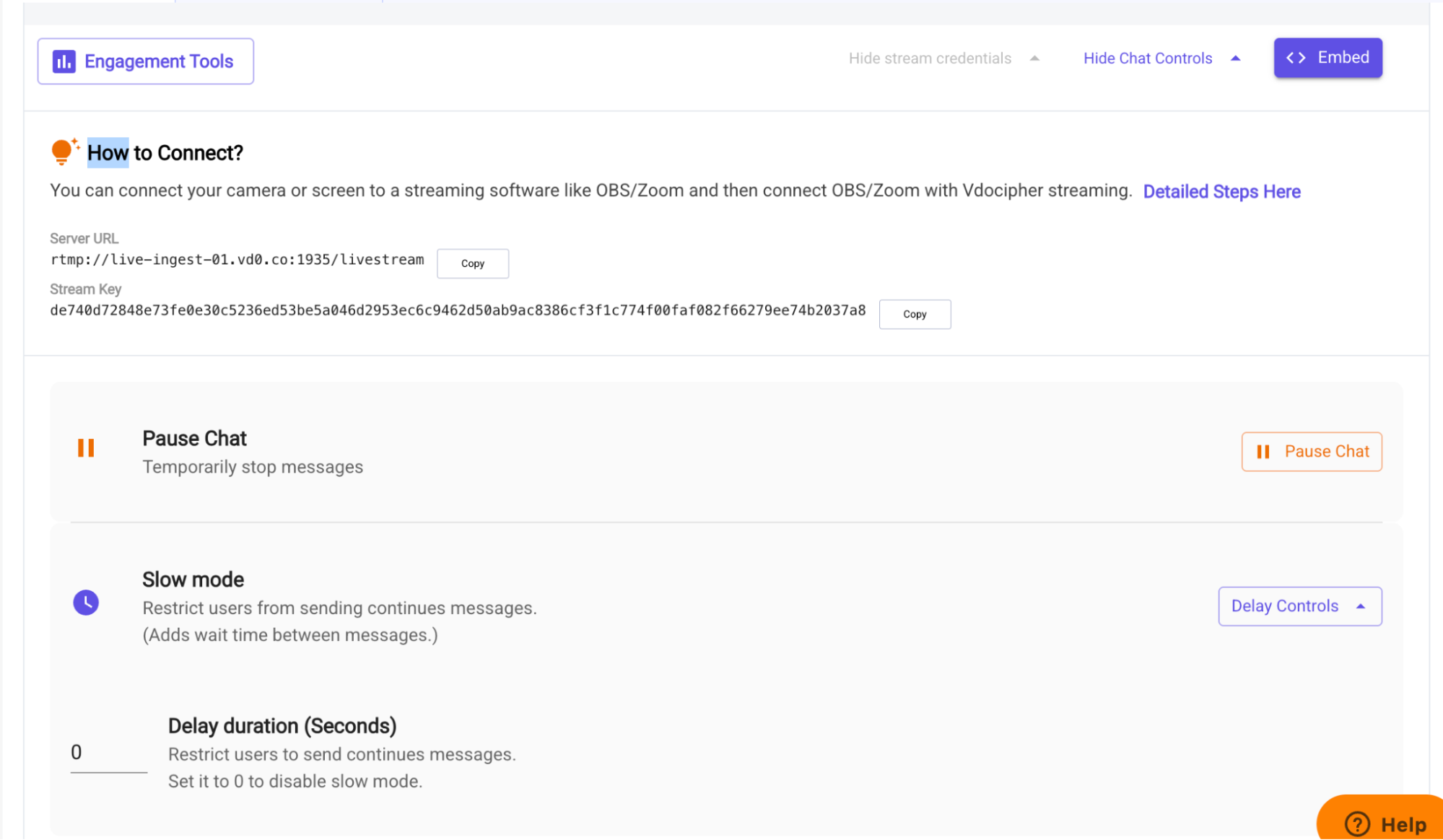1443x840 pixels.
Task: Copy the Server URL
Action: tap(473, 263)
